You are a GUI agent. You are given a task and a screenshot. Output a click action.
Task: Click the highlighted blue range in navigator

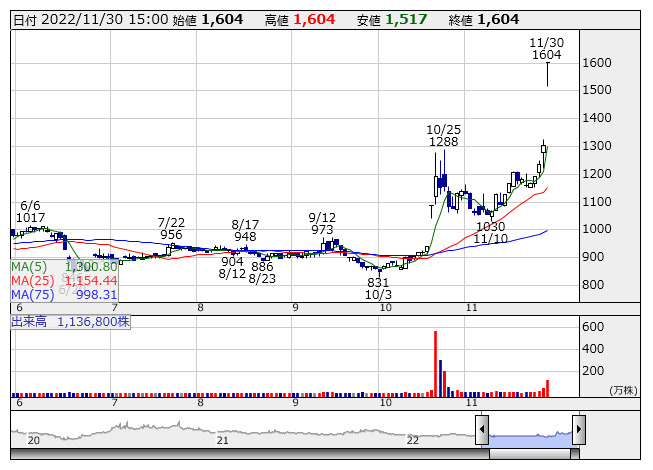pyautogui.click(x=530, y=432)
